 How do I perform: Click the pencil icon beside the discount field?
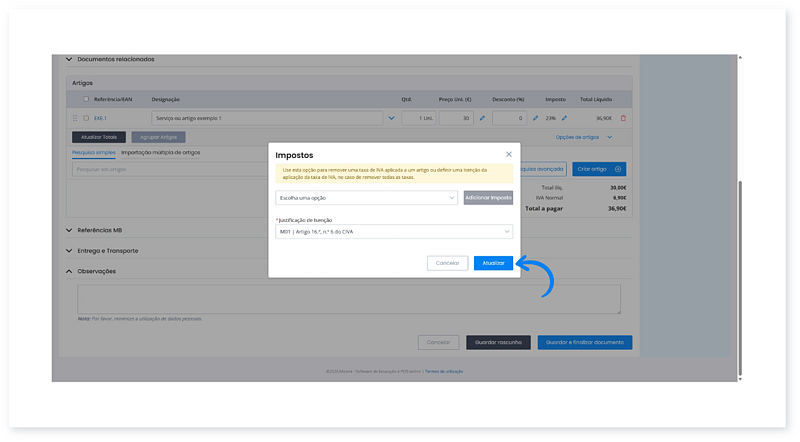[x=535, y=118]
